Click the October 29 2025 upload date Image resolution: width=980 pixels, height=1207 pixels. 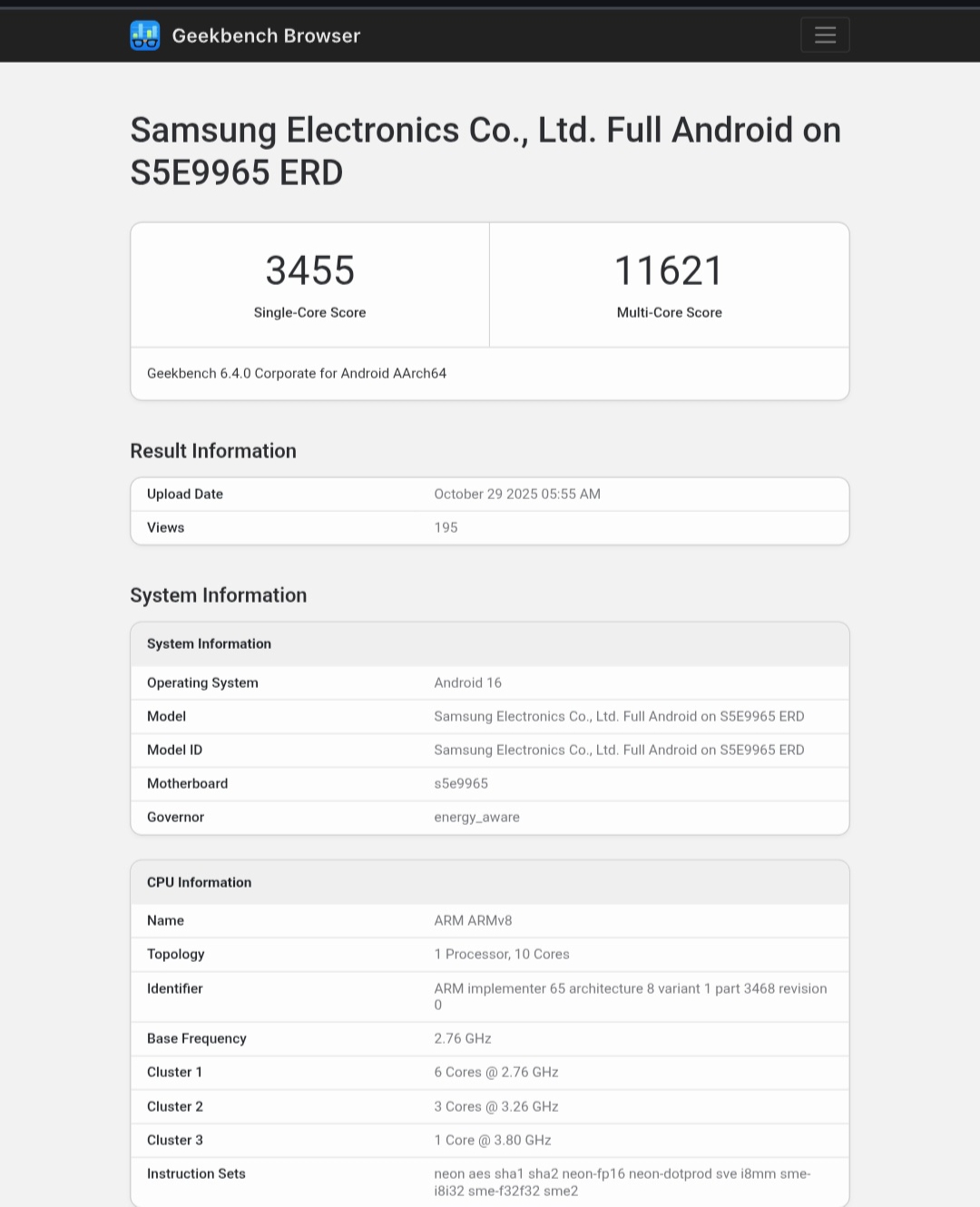point(517,494)
